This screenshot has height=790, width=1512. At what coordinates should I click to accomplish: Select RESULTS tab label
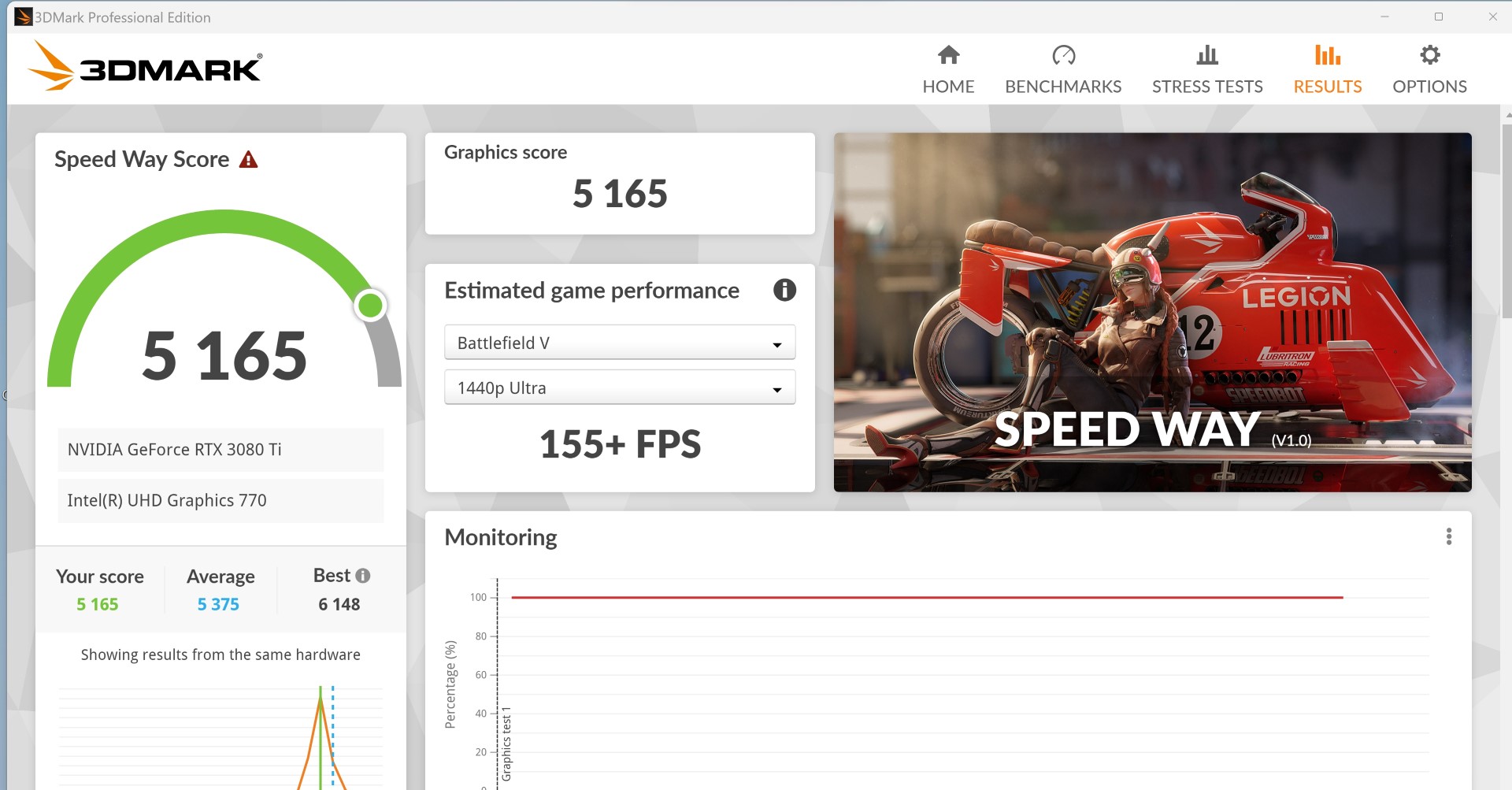(x=1328, y=87)
